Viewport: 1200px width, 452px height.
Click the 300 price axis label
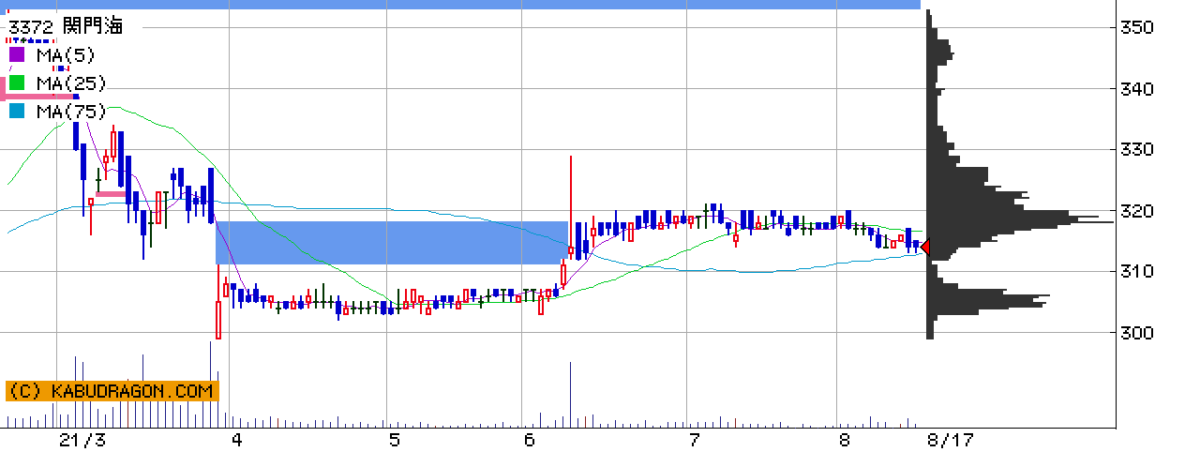point(1138,333)
